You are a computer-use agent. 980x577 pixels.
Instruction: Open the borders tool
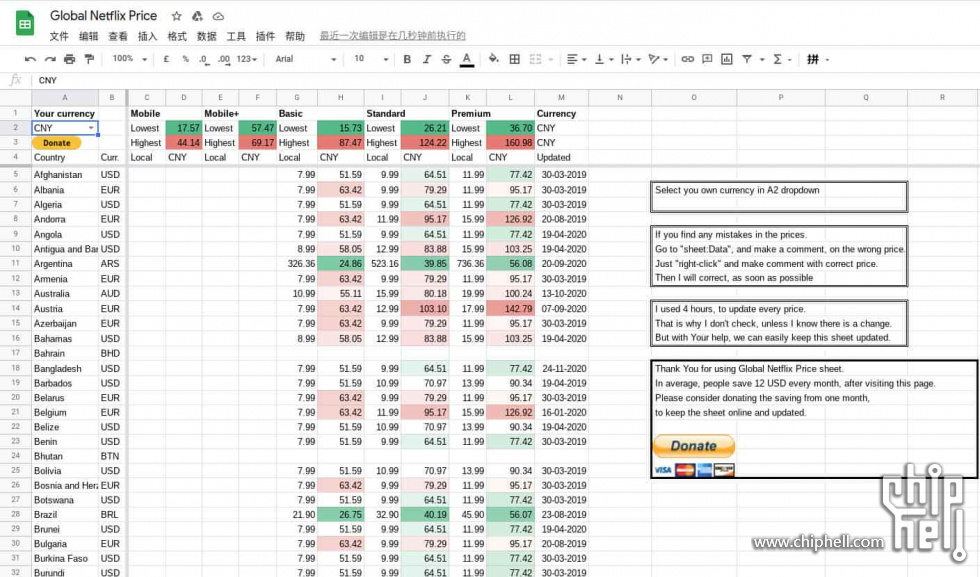514,59
